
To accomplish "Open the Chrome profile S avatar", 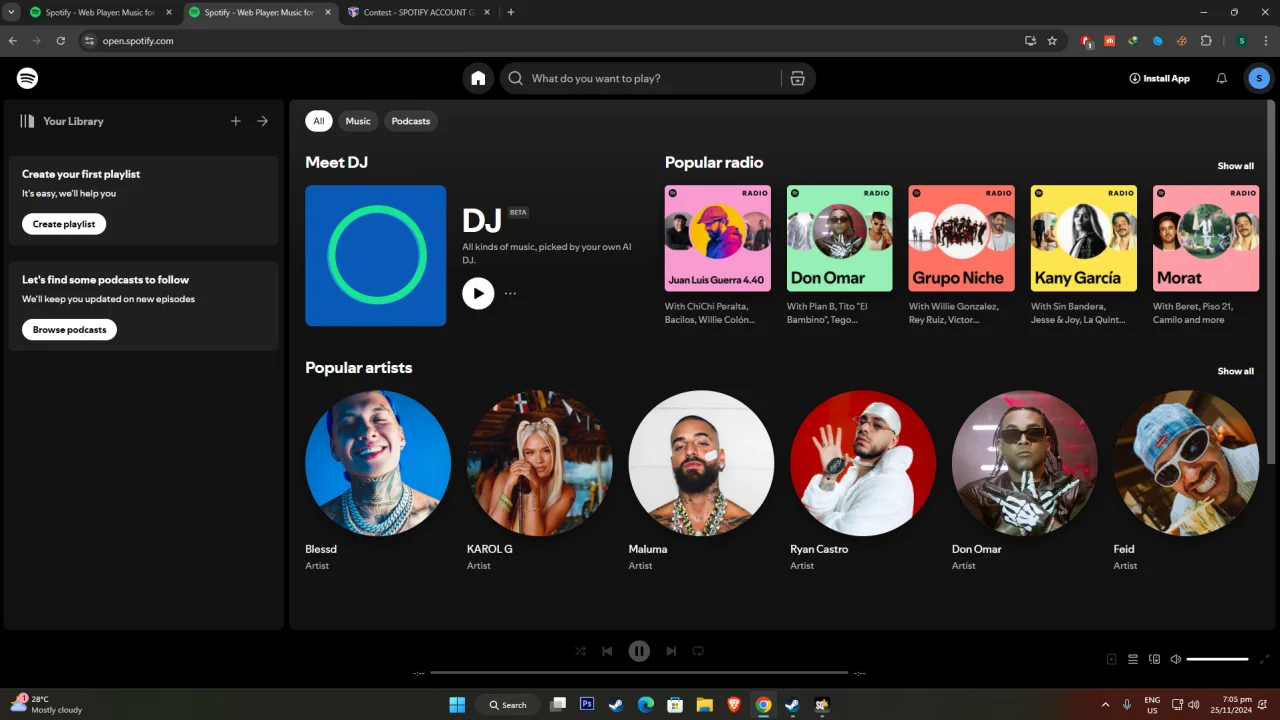I will (x=1241, y=41).
